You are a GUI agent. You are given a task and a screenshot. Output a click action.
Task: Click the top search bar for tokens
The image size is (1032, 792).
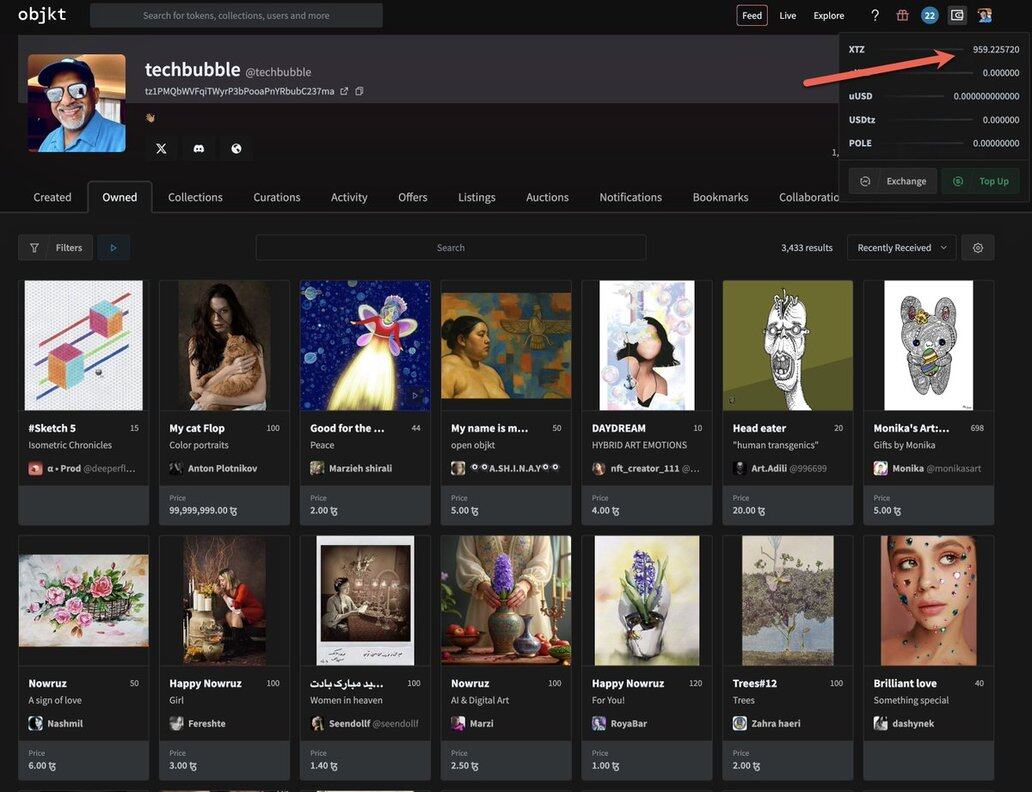pos(236,15)
